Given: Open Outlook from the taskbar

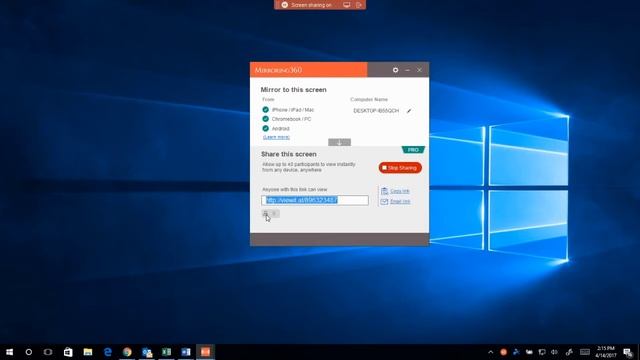Looking at the screenshot, I should pos(147,352).
